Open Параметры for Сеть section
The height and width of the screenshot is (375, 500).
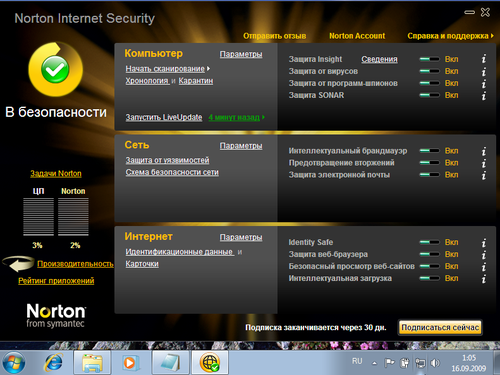tap(241, 146)
